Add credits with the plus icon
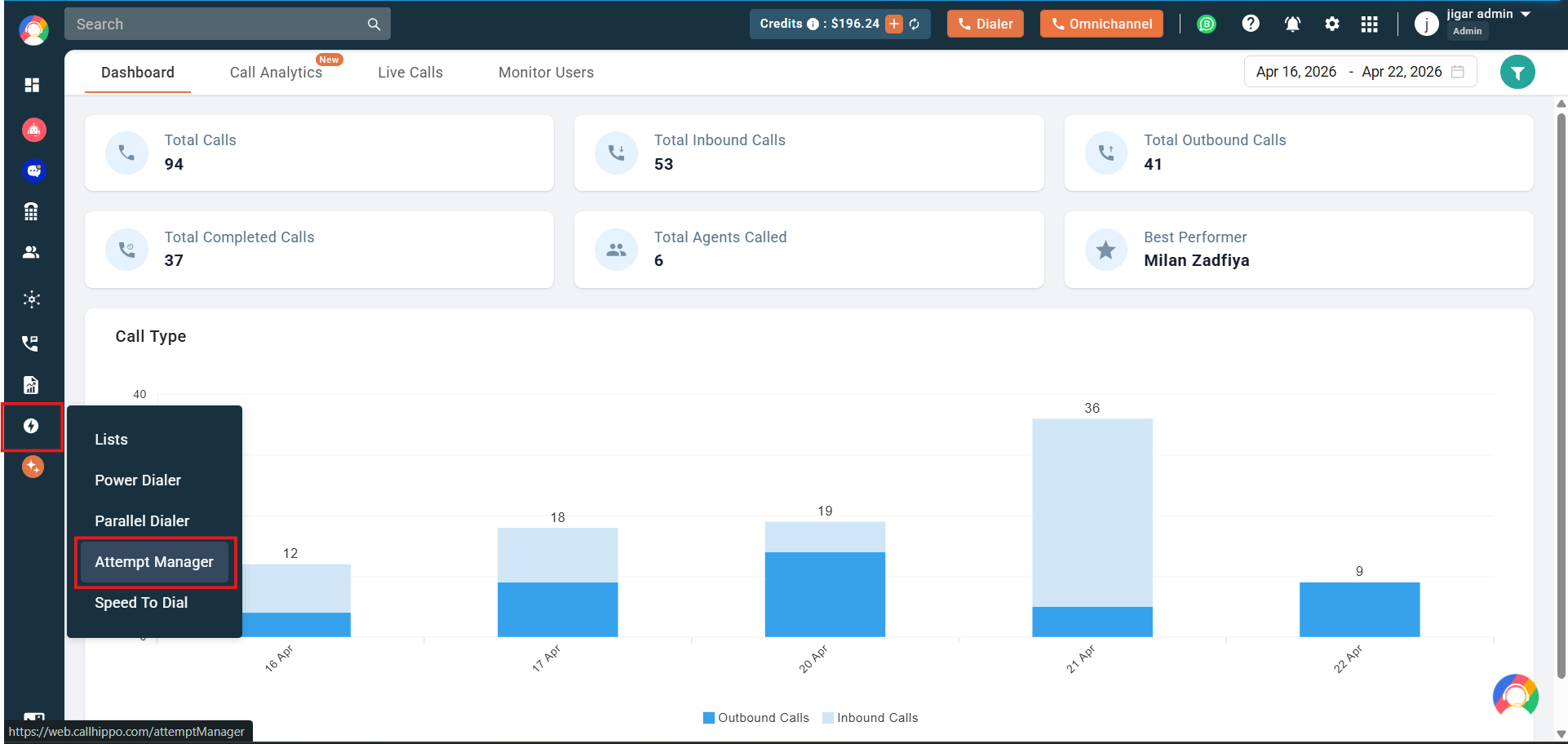The image size is (1568, 744). pos(894,24)
